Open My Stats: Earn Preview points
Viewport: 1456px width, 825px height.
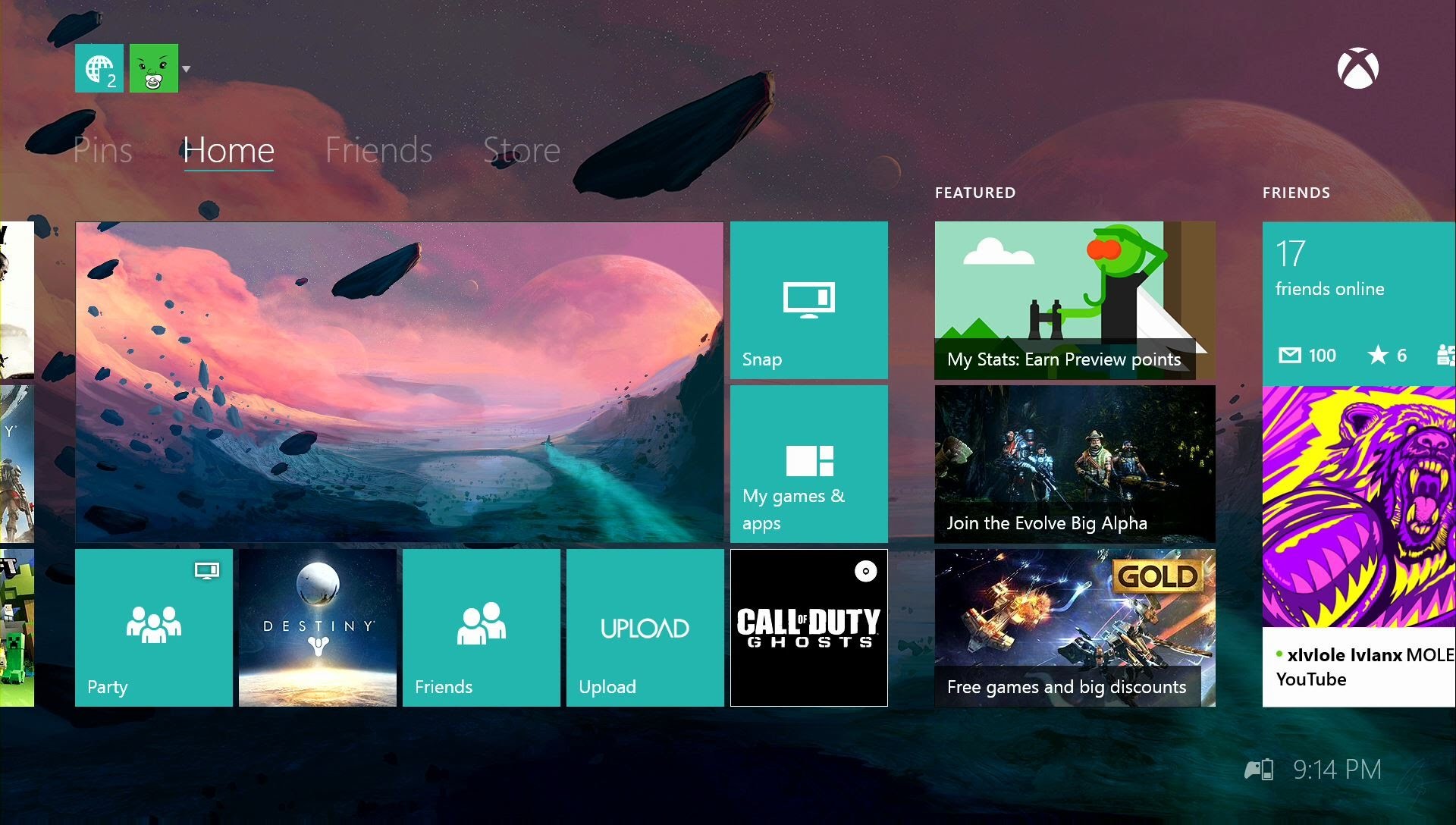pyautogui.click(x=1075, y=300)
